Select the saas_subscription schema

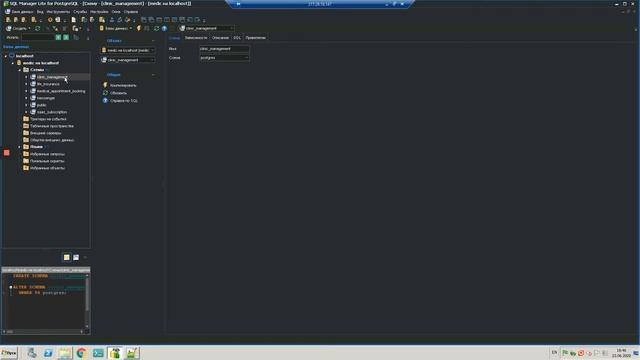click(x=52, y=112)
